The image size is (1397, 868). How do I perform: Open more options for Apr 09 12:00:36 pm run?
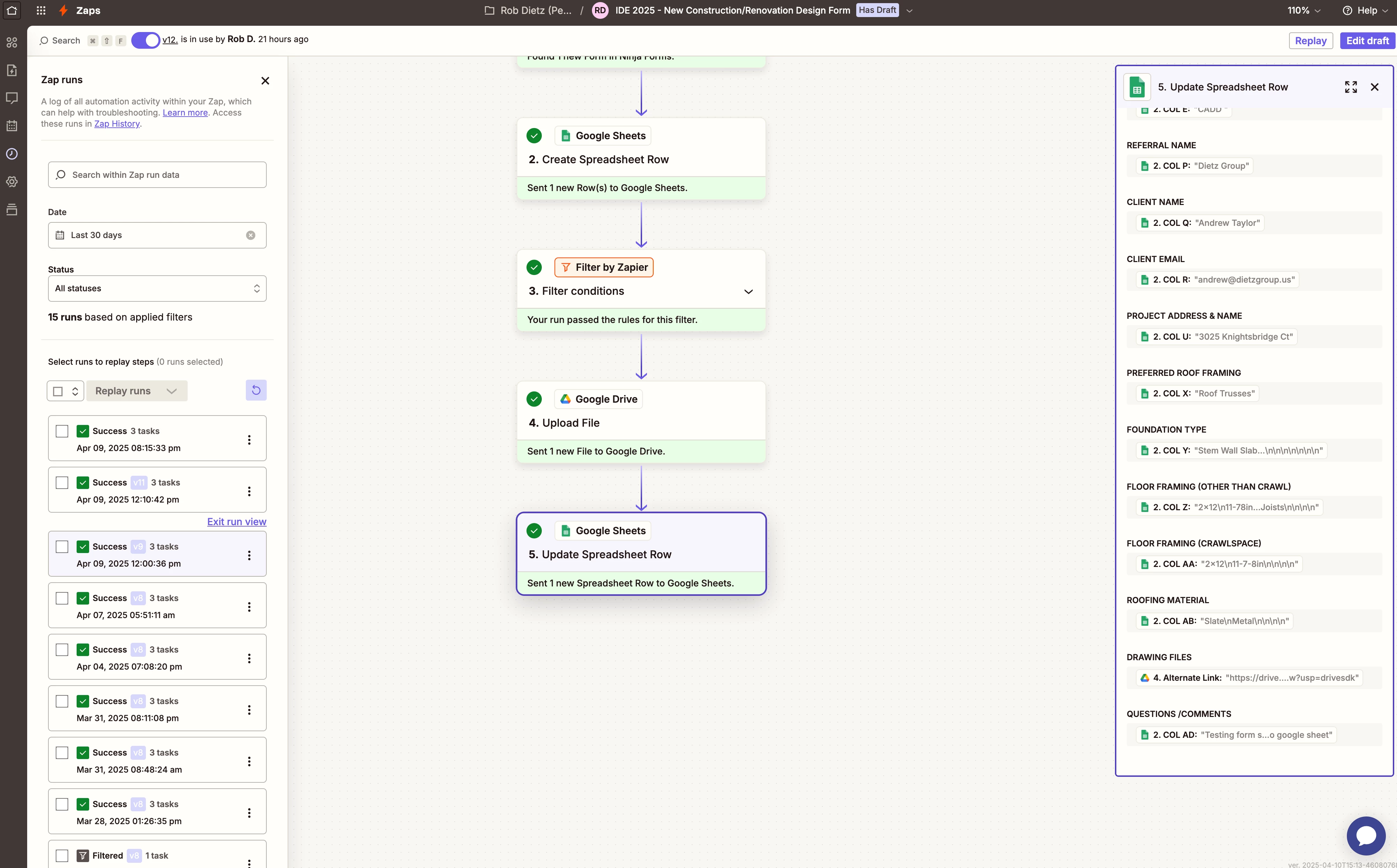pyautogui.click(x=249, y=555)
